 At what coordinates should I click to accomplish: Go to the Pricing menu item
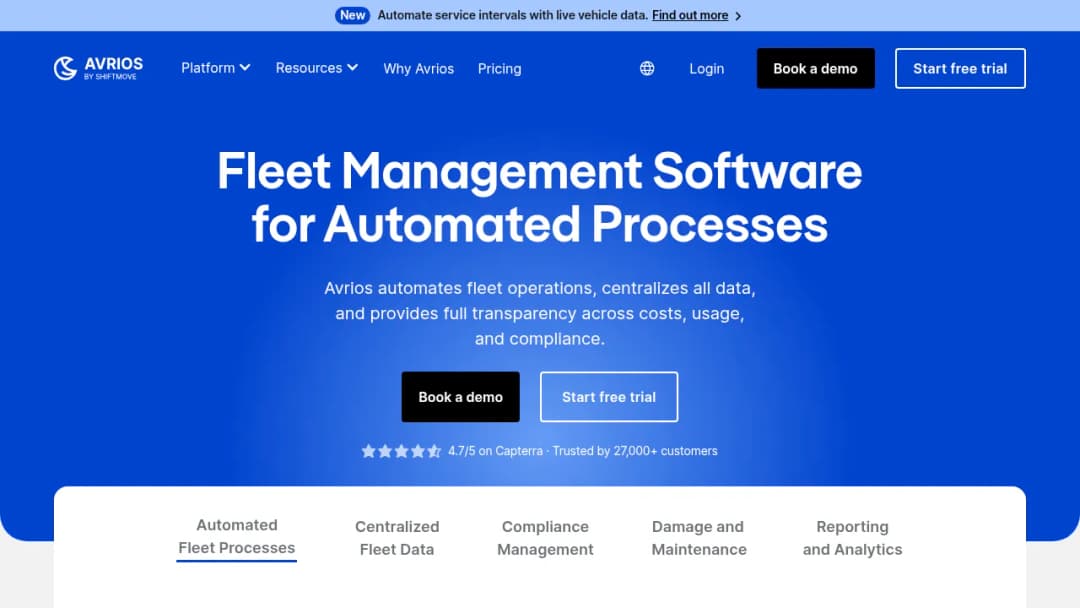tap(499, 69)
